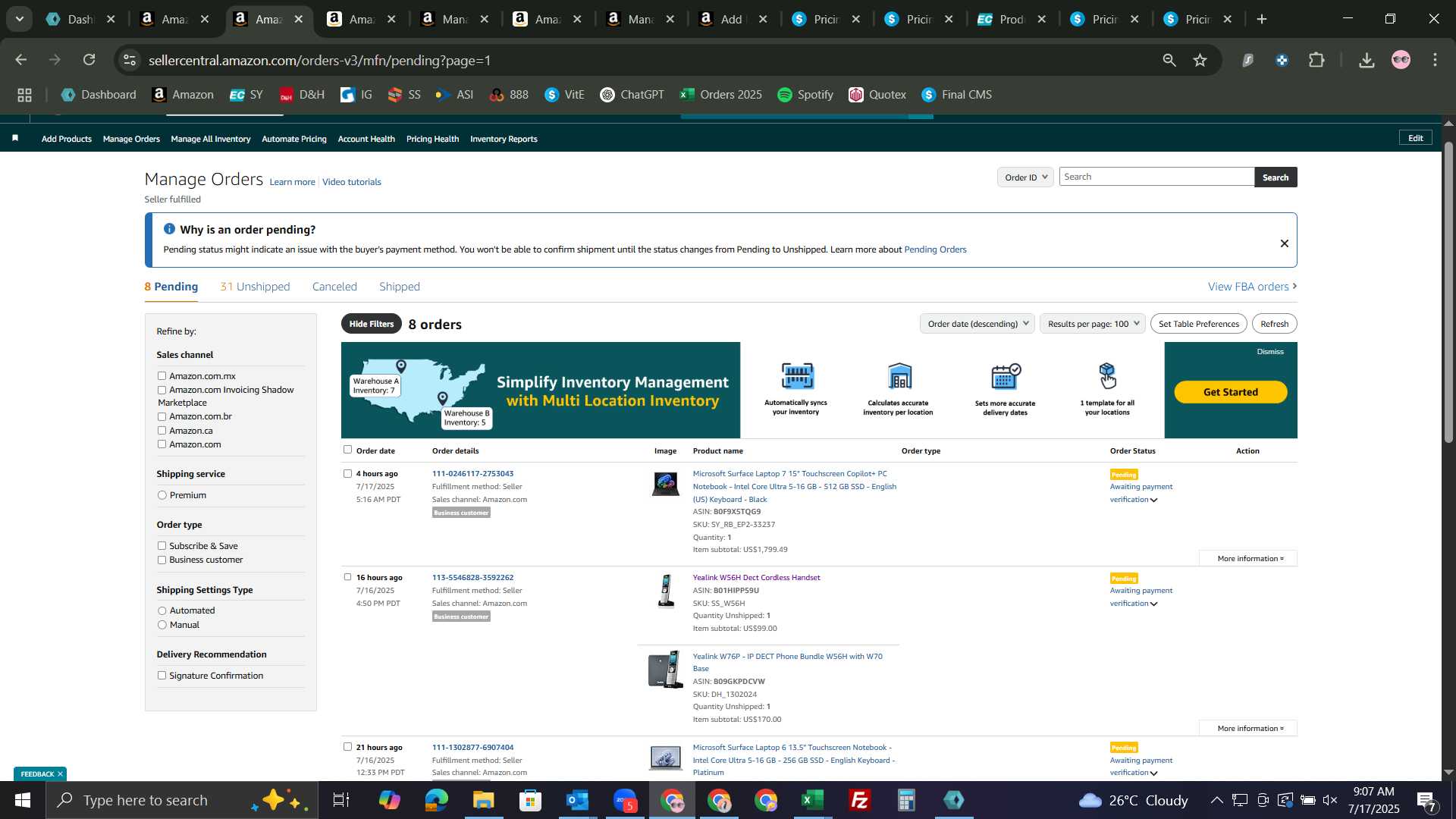
Task: Open Set Table Preferences
Action: (x=1198, y=324)
